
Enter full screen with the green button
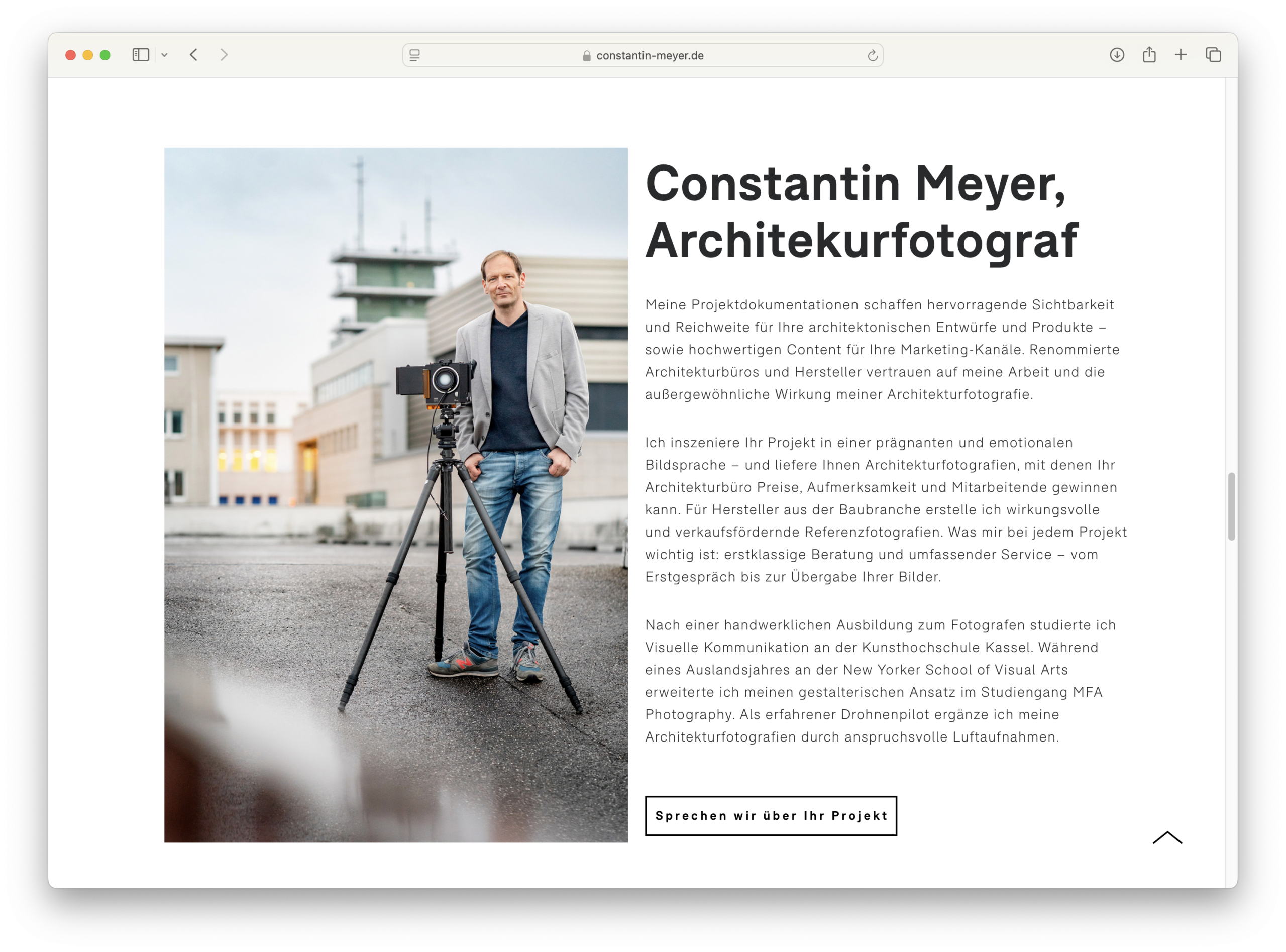point(105,55)
